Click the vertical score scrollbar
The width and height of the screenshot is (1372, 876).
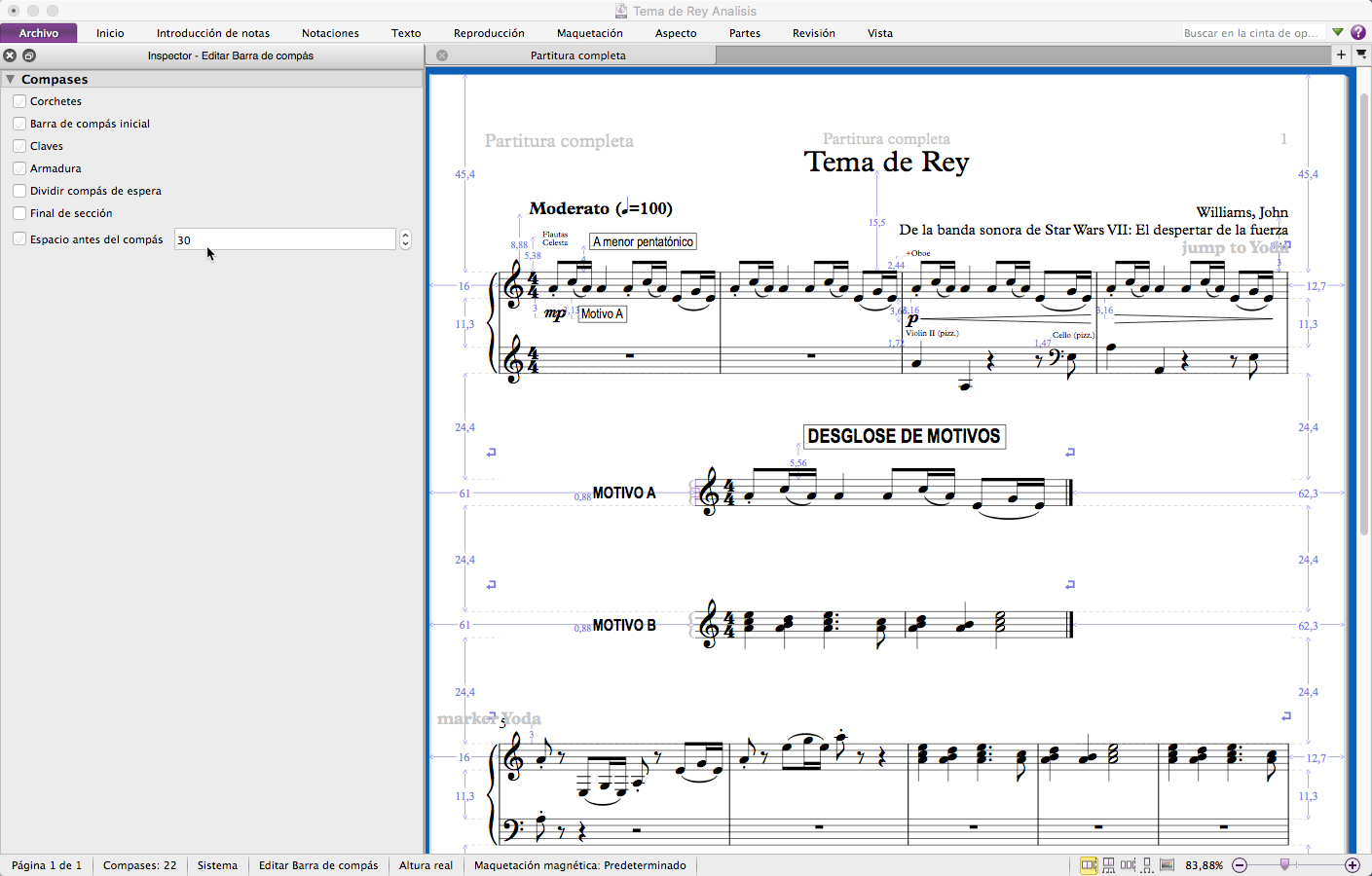click(1364, 313)
